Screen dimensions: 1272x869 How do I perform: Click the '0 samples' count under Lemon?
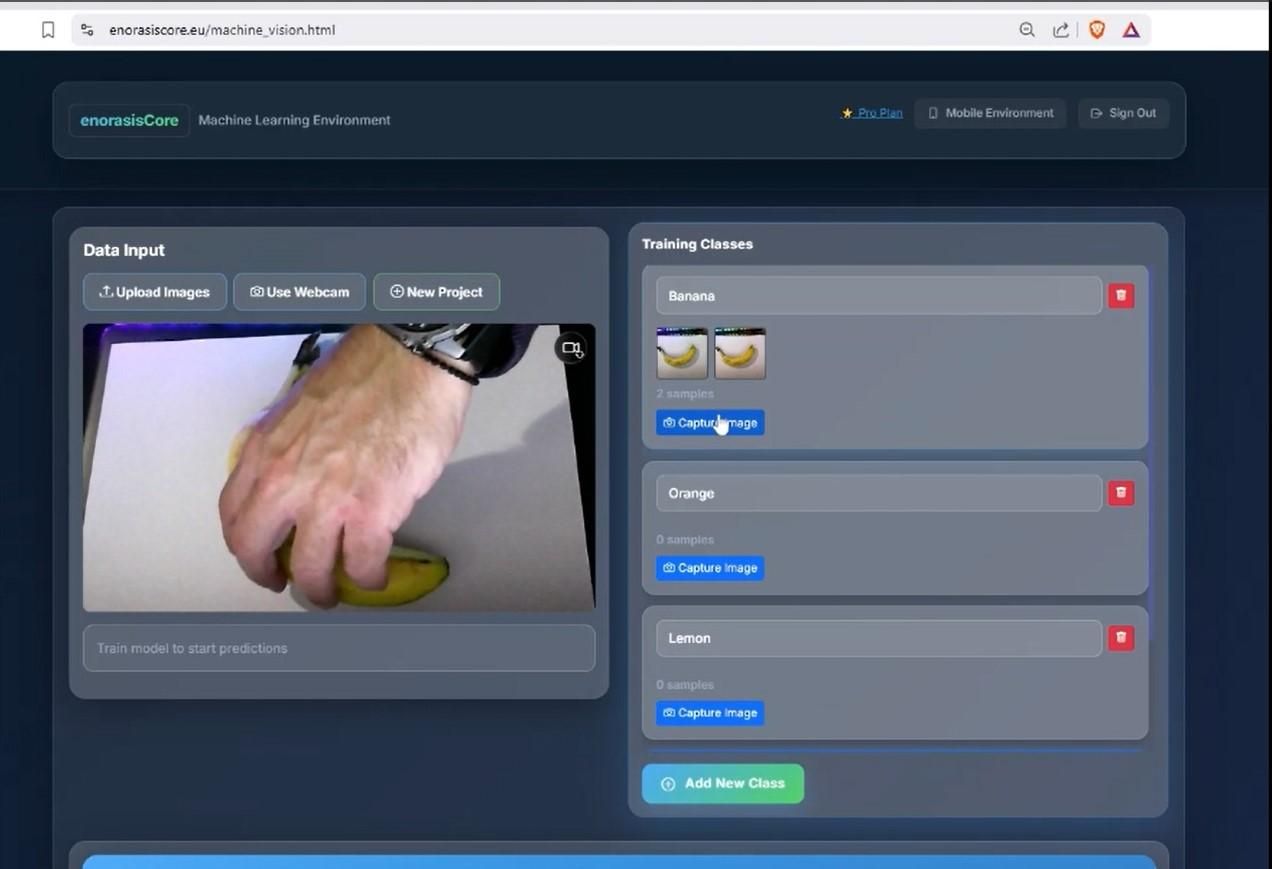(x=685, y=685)
